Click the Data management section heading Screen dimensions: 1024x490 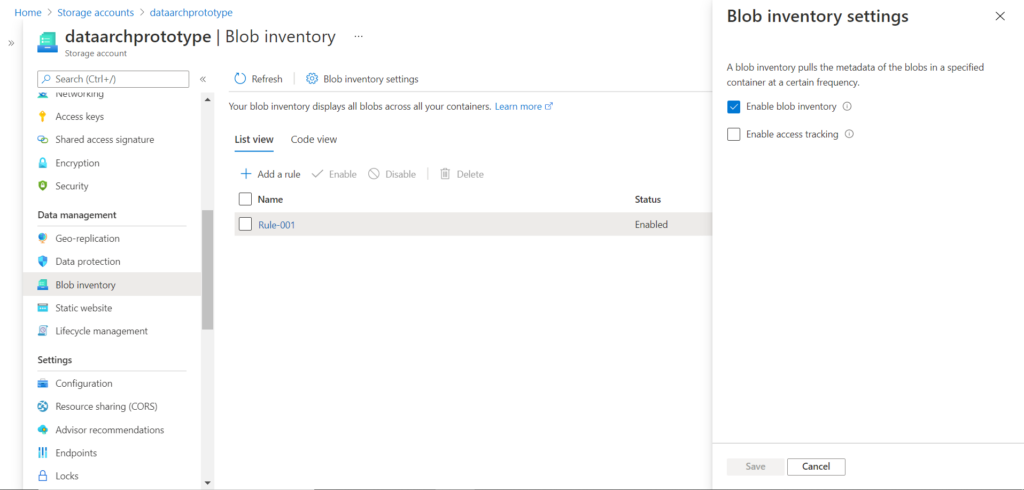(x=77, y=215)
